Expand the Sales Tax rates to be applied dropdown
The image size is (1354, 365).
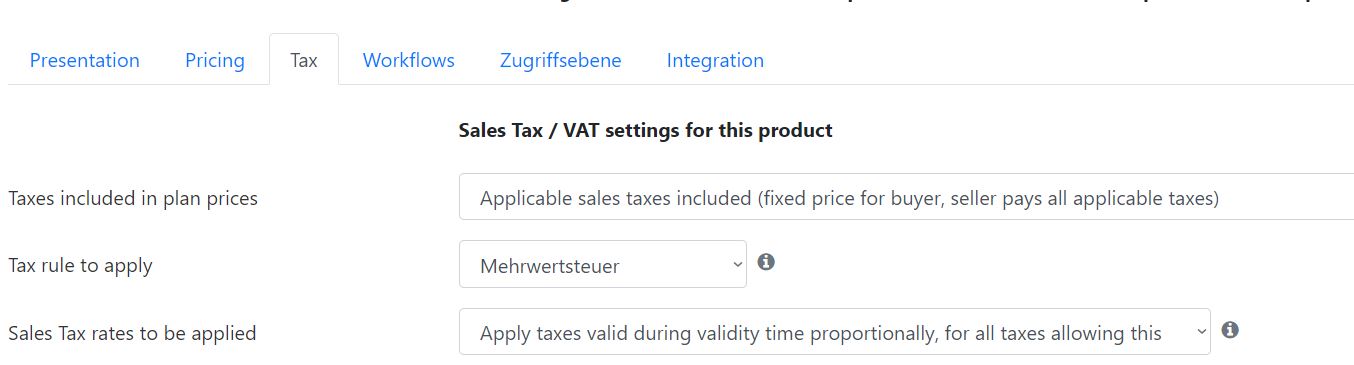(835, 331)
